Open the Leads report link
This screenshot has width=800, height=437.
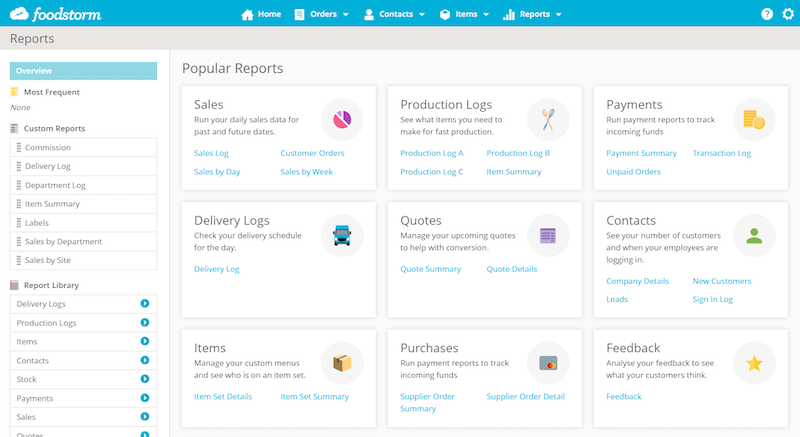617,299
